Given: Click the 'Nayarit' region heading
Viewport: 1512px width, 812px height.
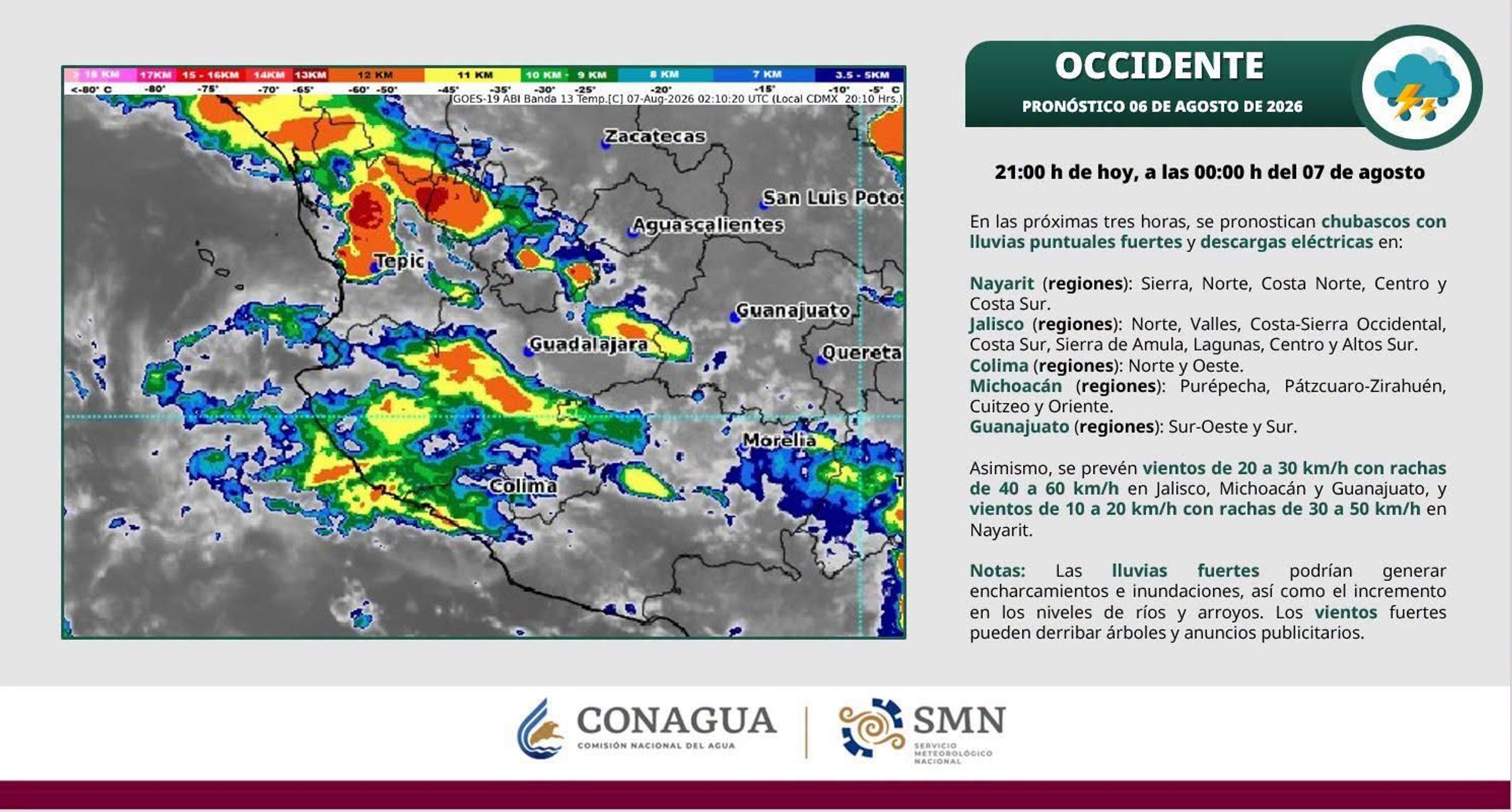Looking at the screenshot, I should 1001,283.
